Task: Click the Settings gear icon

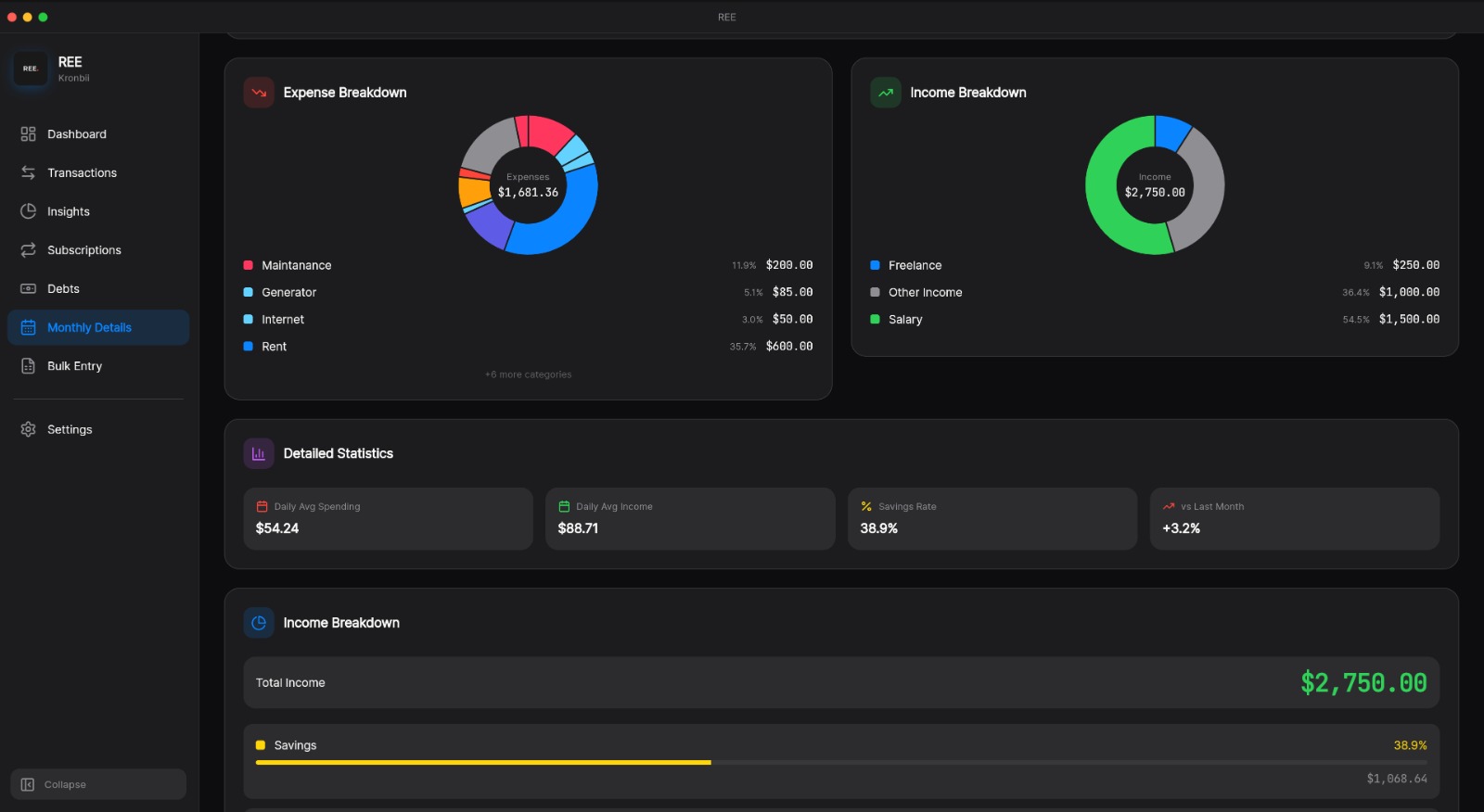Action: (28, 429)
